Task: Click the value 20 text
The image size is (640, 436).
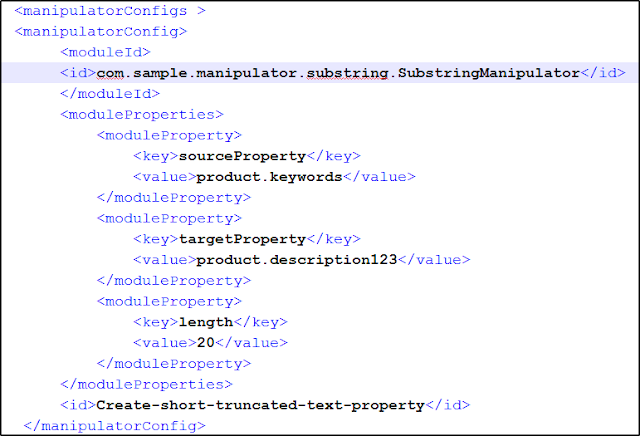Action: (x=206, y=343)
